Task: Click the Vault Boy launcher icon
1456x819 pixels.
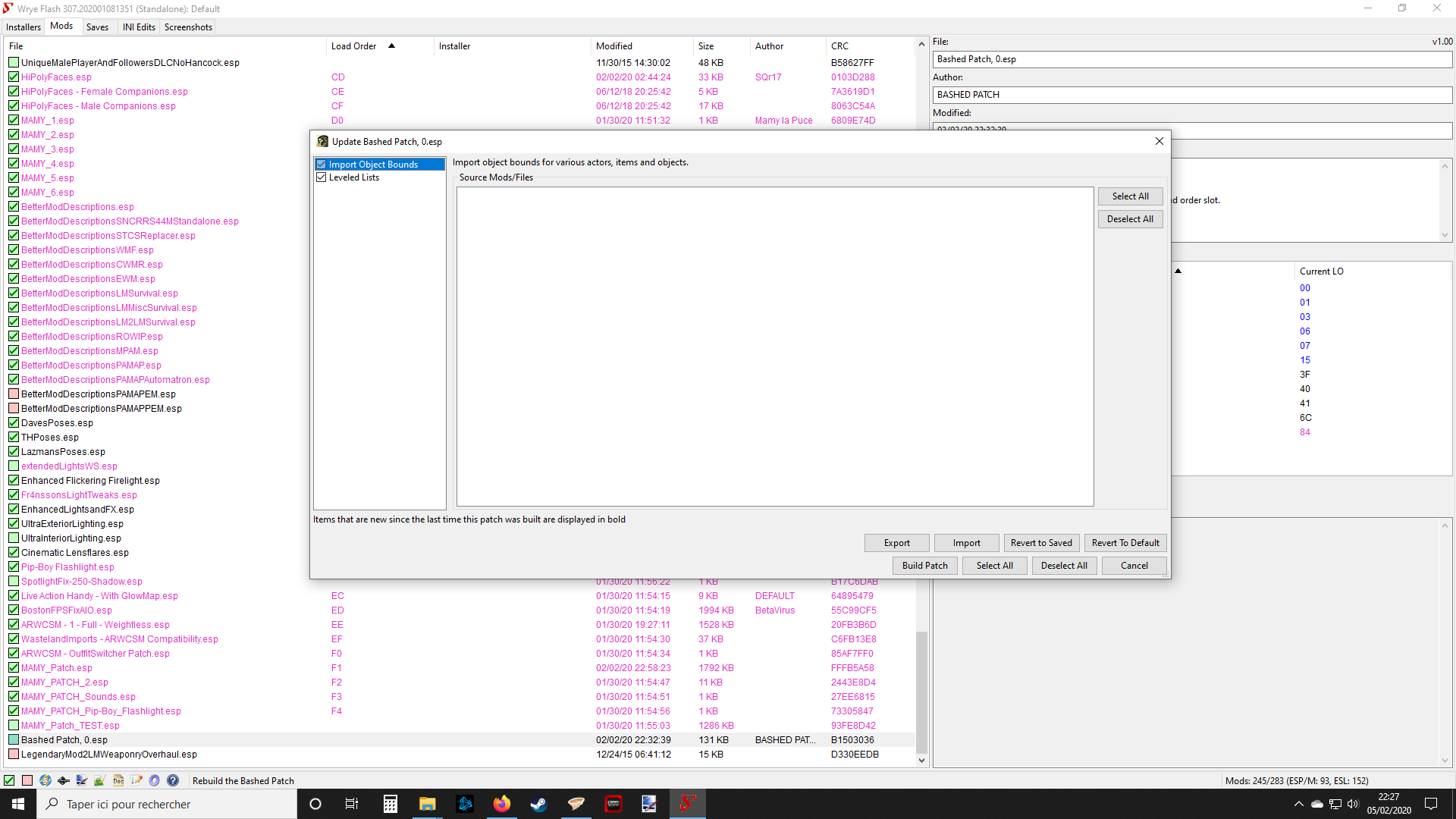Action: tap(45, 780)
